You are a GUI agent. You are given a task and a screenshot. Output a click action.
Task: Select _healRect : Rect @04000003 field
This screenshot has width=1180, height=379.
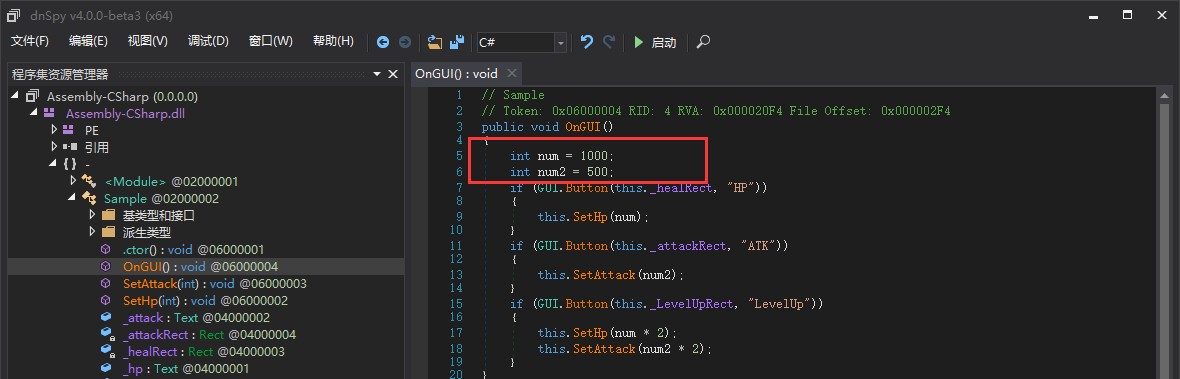[x=203, y=351]
